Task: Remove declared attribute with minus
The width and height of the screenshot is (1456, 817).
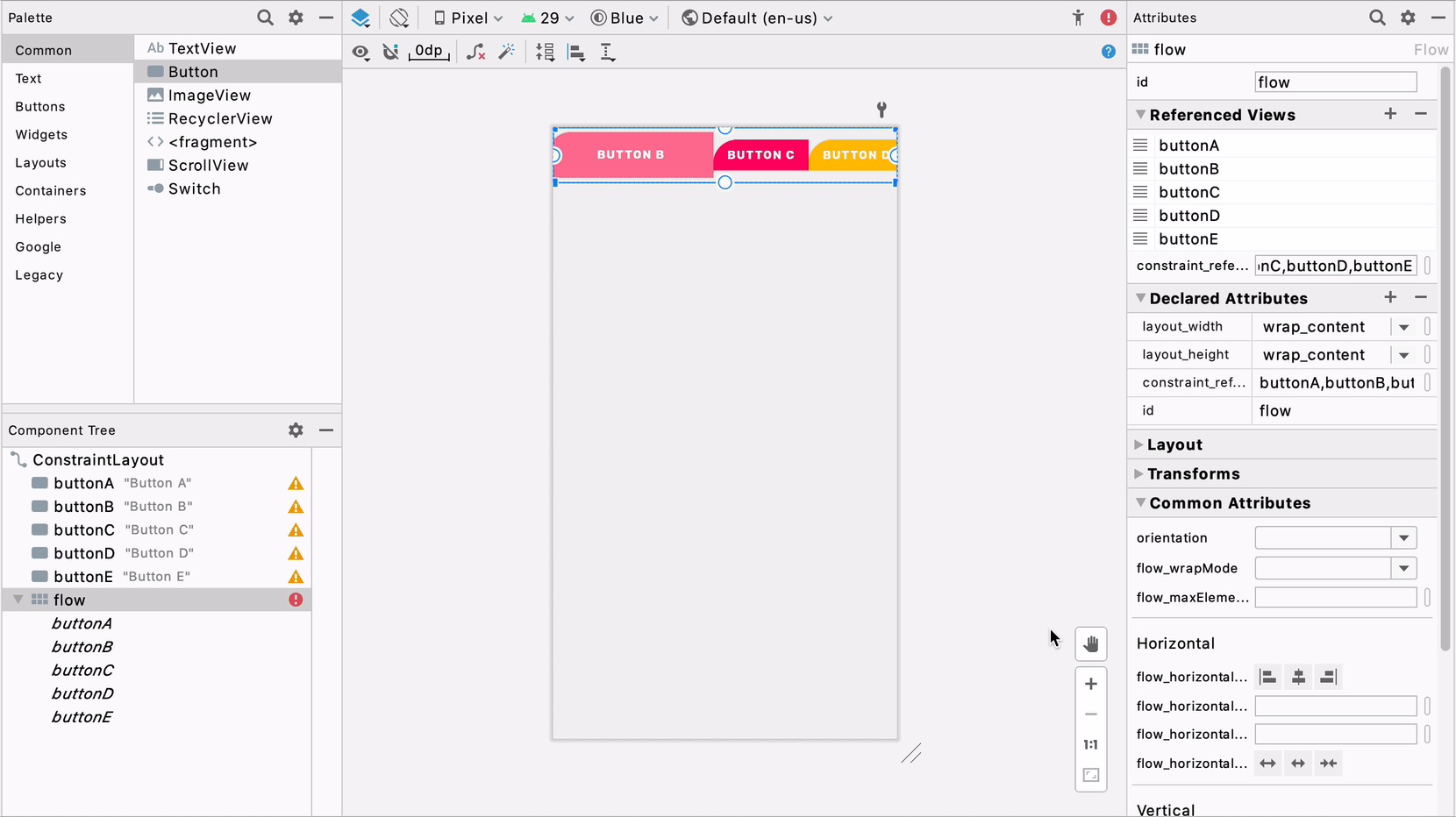Action: coord(1421,298)
